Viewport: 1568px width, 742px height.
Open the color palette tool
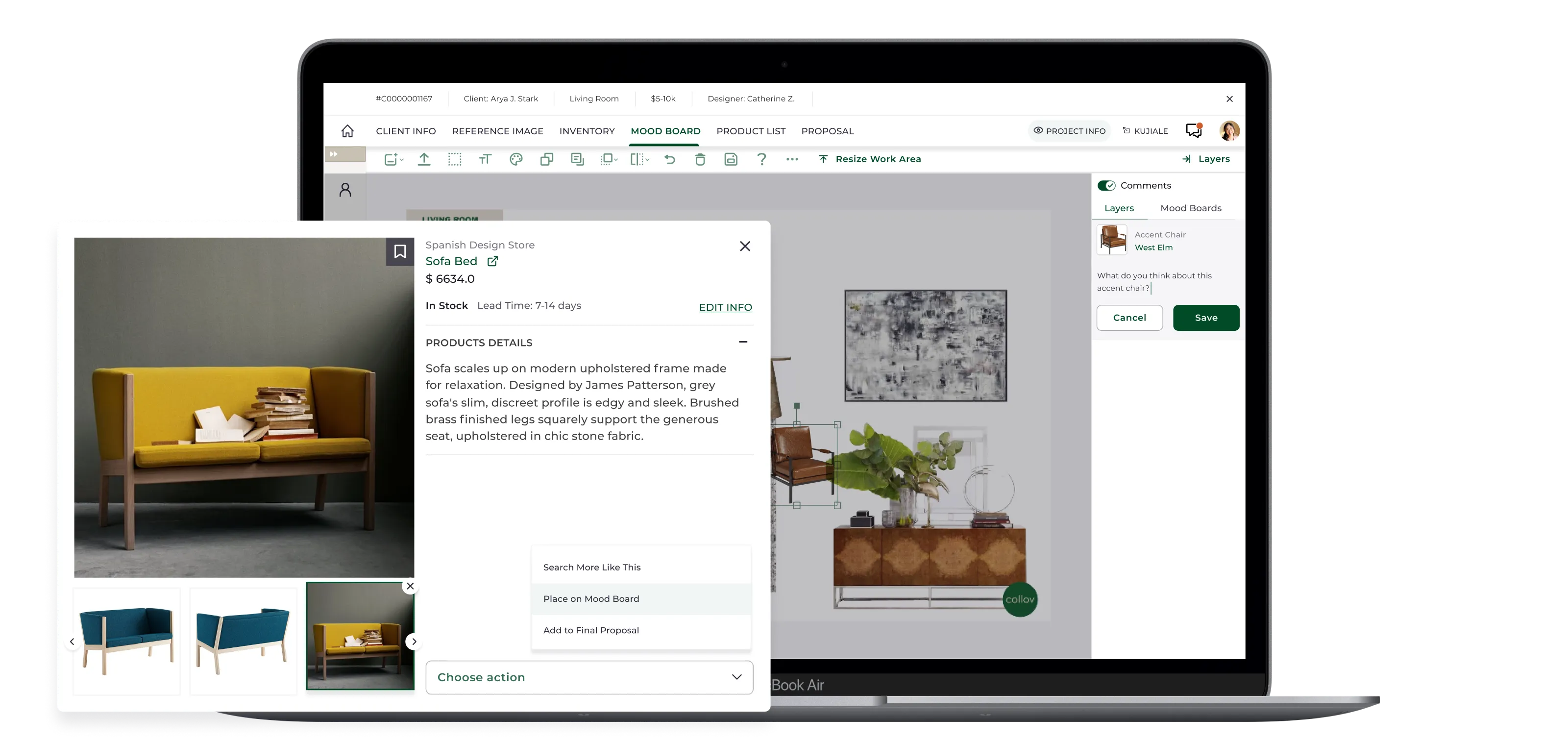coord(516,159)
